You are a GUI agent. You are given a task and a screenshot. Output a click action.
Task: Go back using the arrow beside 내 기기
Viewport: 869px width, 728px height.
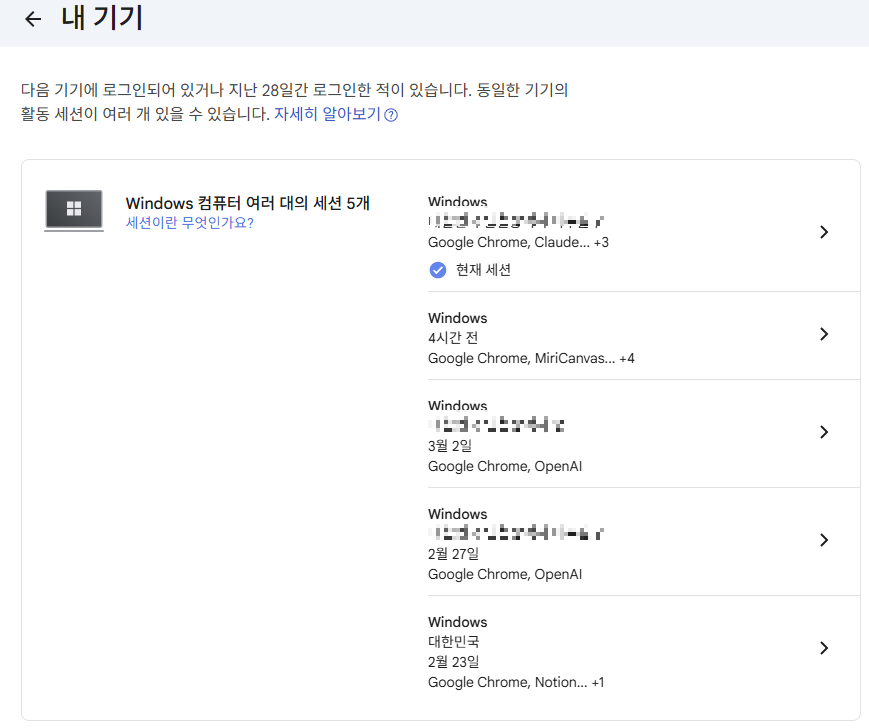point(33,19)
